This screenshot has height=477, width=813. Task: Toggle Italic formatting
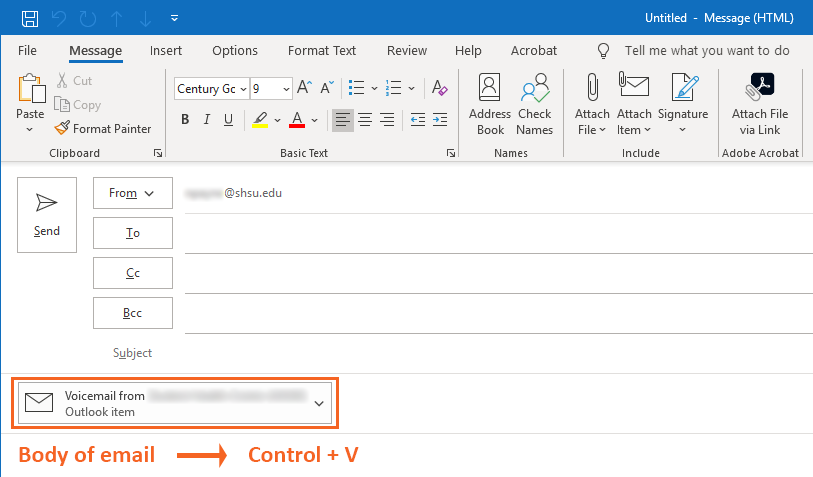pos(207,120)
